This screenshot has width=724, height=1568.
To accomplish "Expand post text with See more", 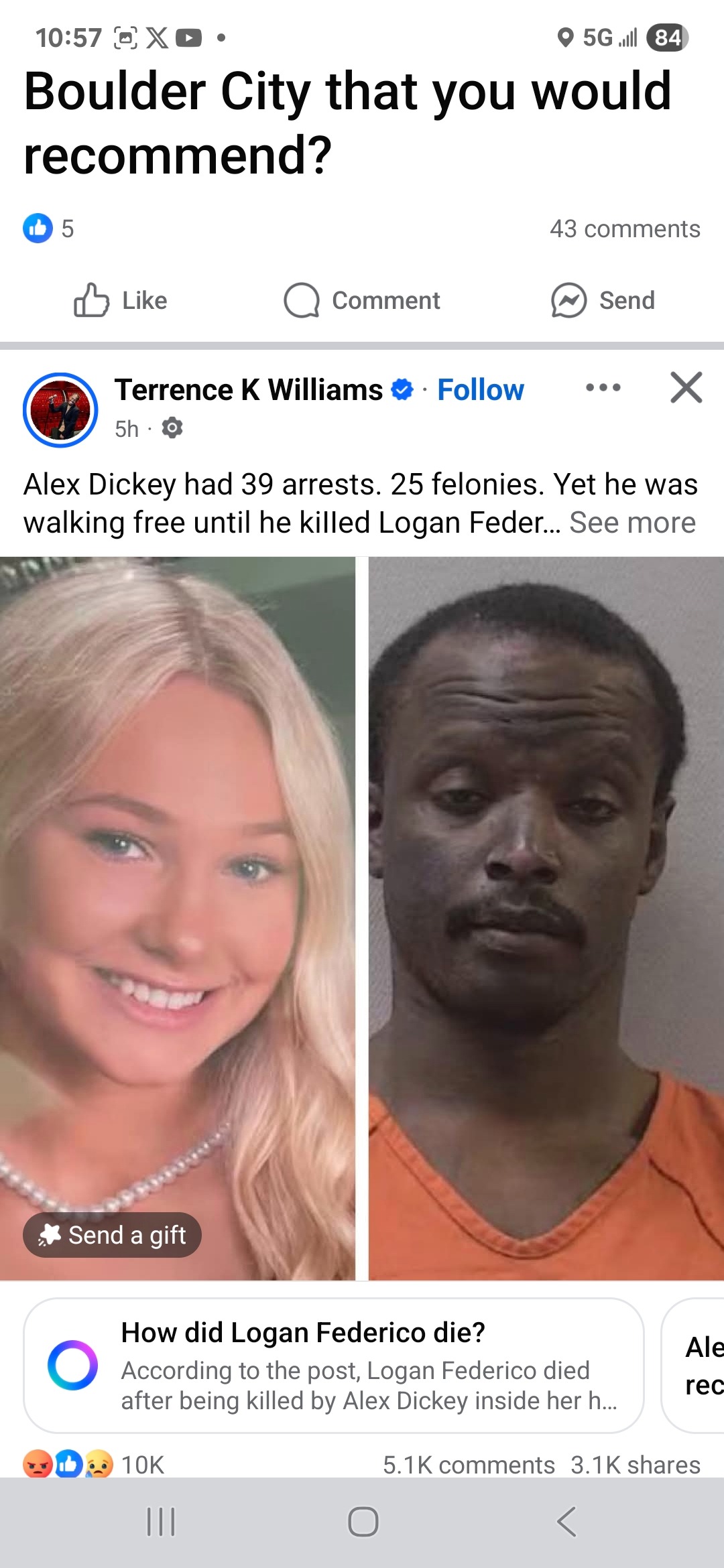I will click(x=632, y=523).
